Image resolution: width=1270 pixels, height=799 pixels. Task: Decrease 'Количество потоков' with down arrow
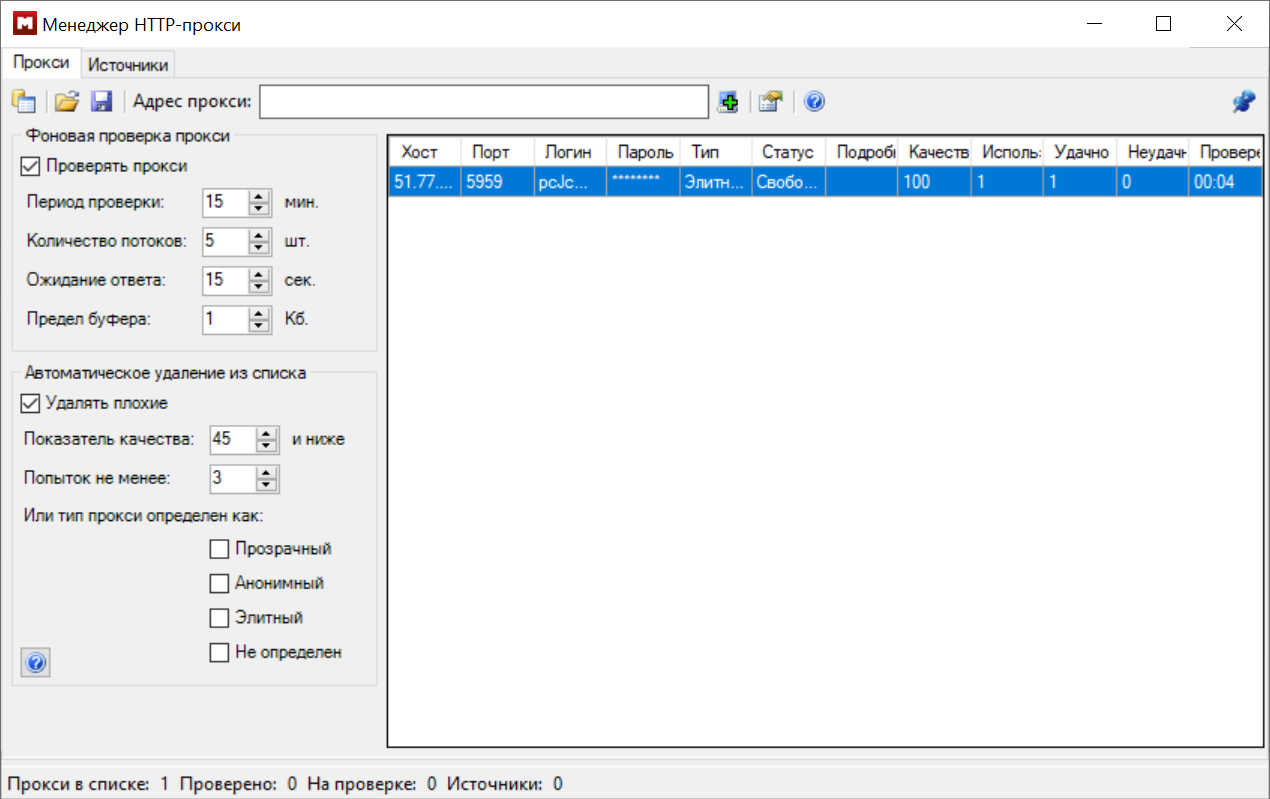(x=260, y=247)
